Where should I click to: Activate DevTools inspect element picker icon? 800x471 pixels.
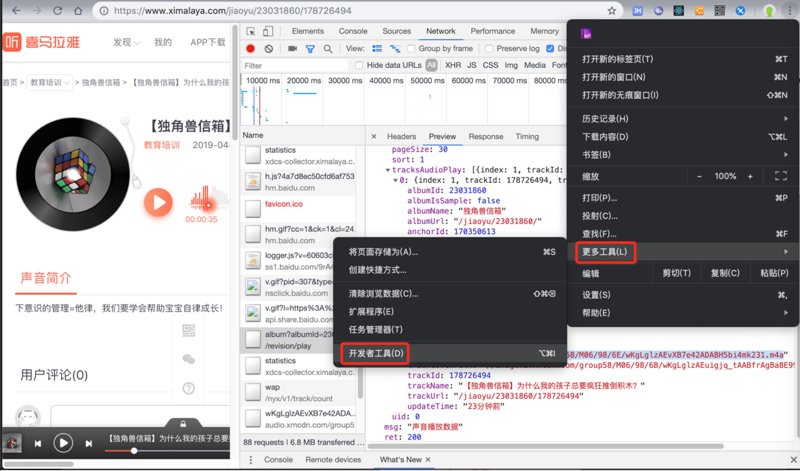251,32
